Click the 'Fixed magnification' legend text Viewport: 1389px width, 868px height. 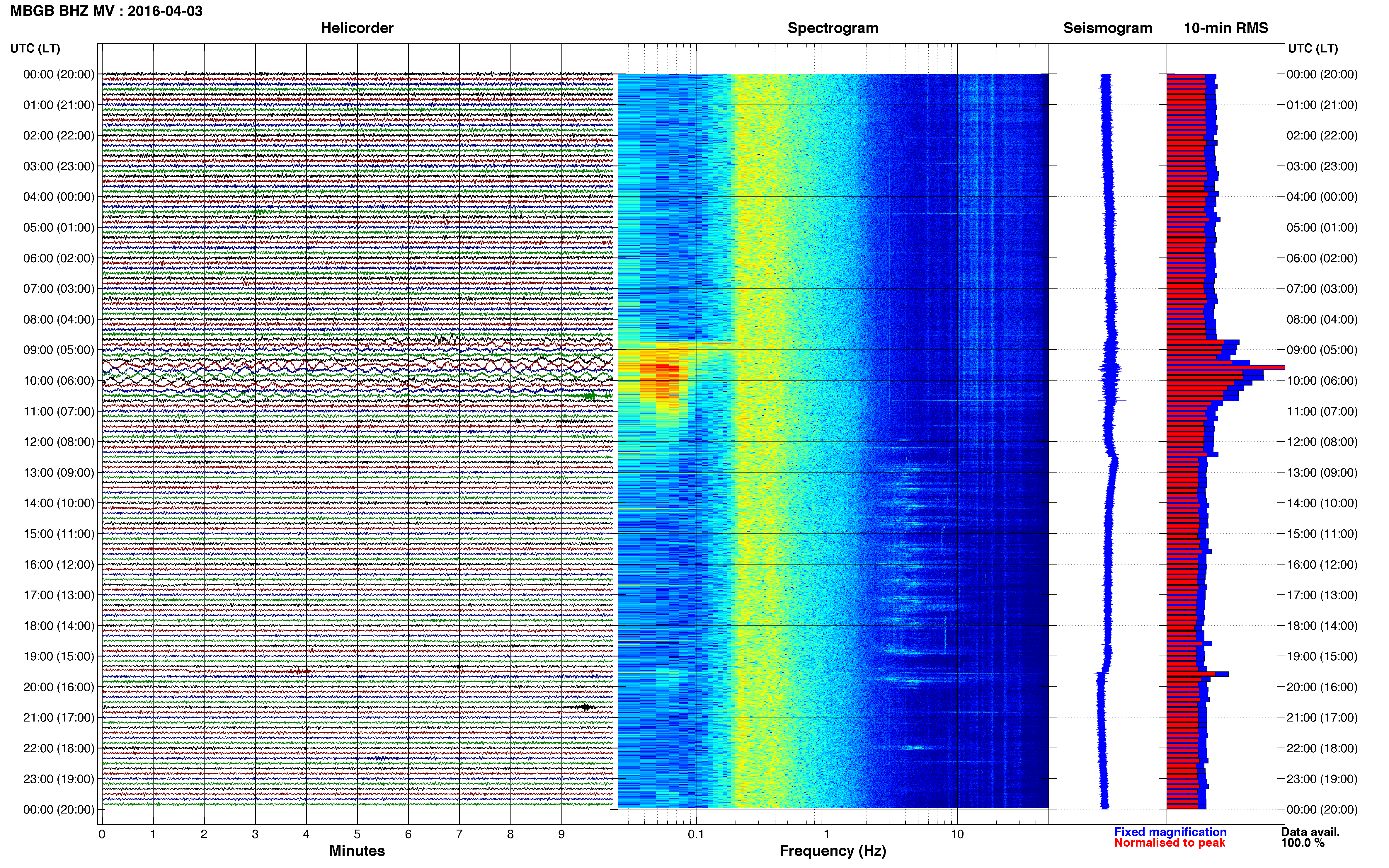1170,832
